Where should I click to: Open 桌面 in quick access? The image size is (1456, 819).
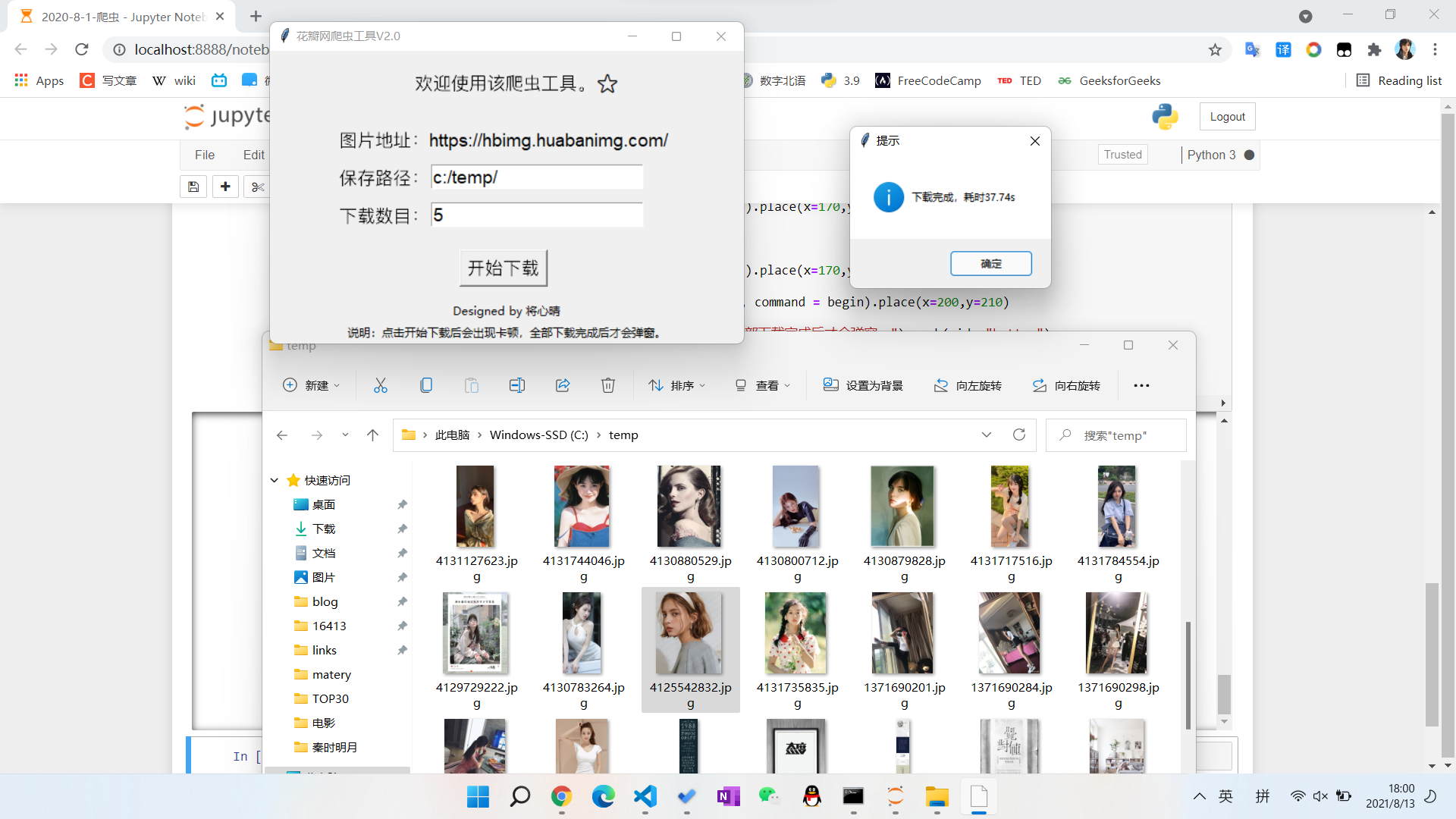(x=324, y=504)
